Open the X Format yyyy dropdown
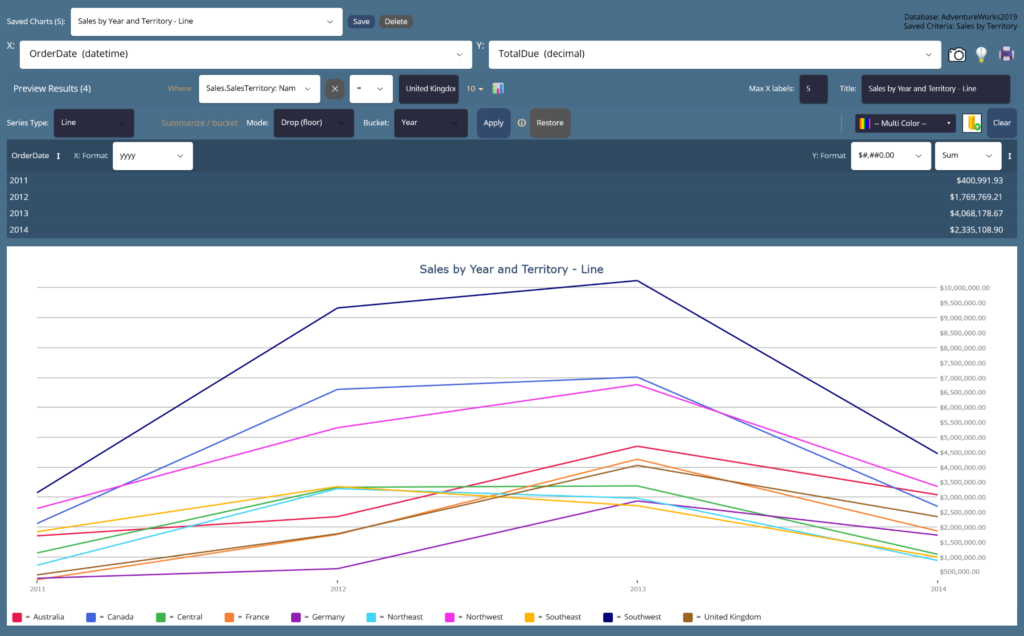 click(x=153, y=156)
